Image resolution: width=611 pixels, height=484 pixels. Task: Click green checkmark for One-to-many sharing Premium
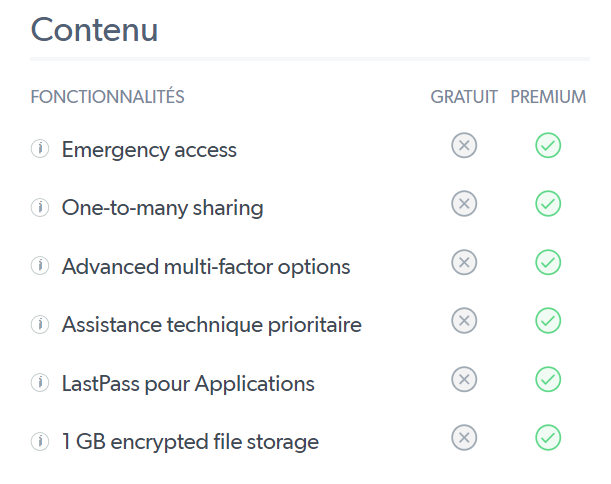[x=548, y=204]
